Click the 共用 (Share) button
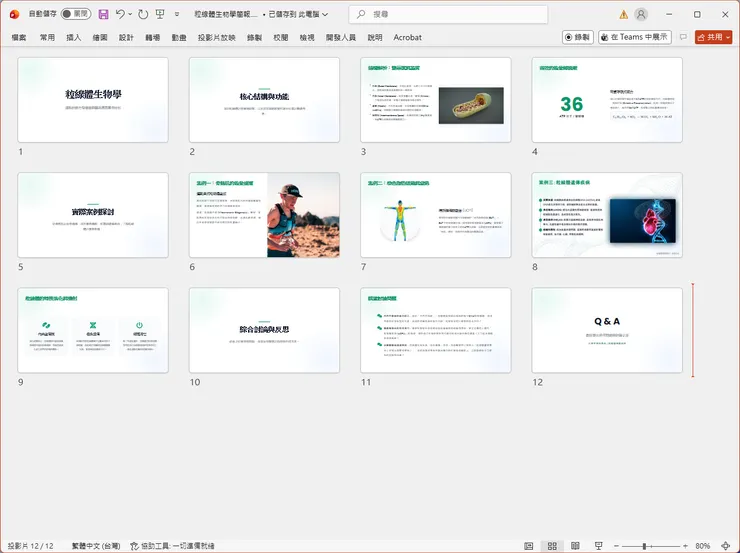 (x=710, y=37)
